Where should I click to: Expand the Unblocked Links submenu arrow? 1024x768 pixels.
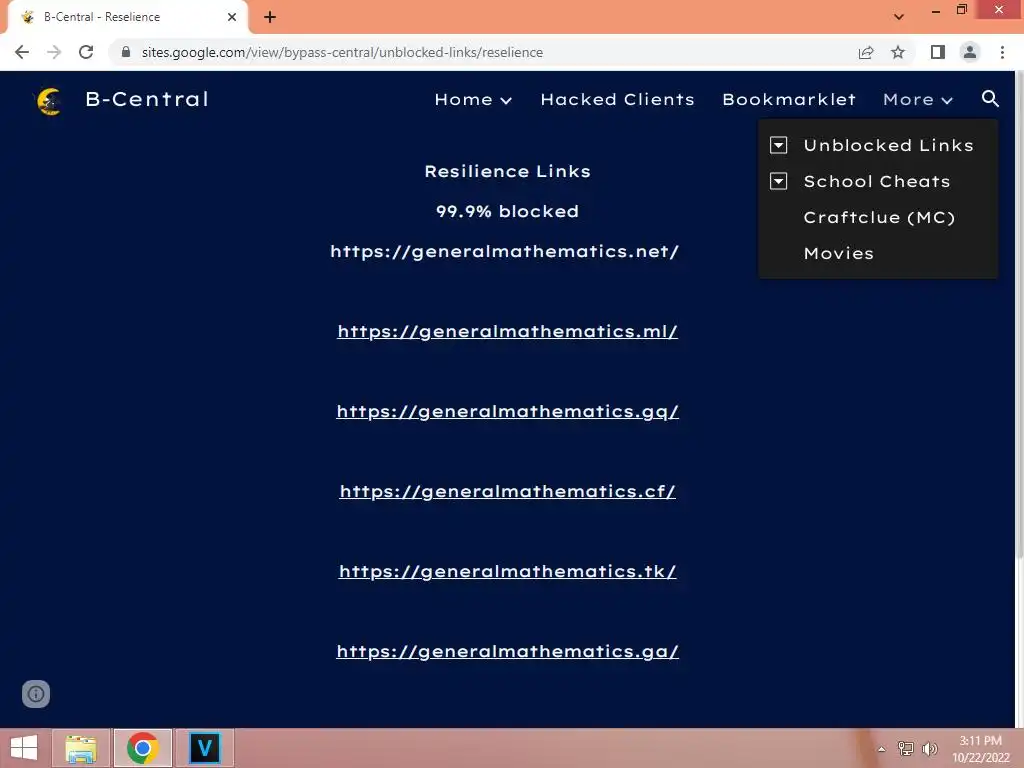(x=778, y=145)
